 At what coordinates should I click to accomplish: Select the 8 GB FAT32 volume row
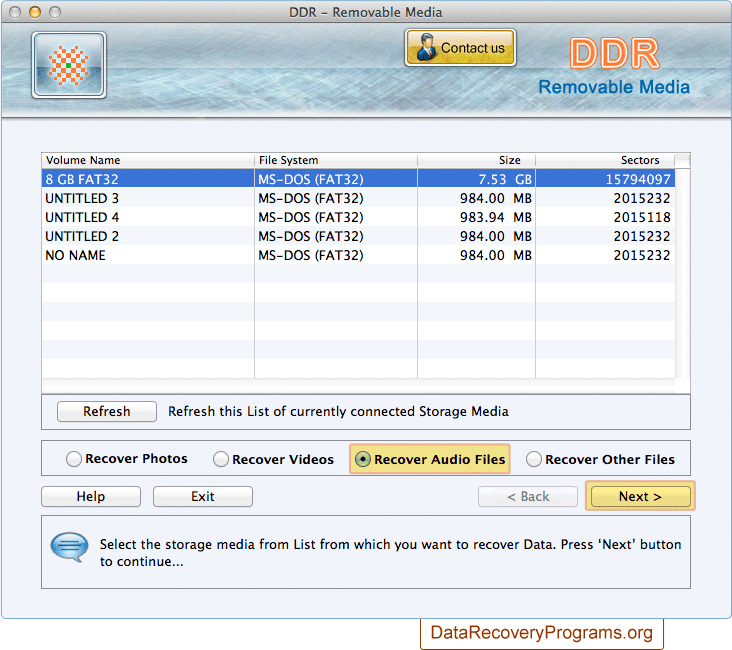358,179
